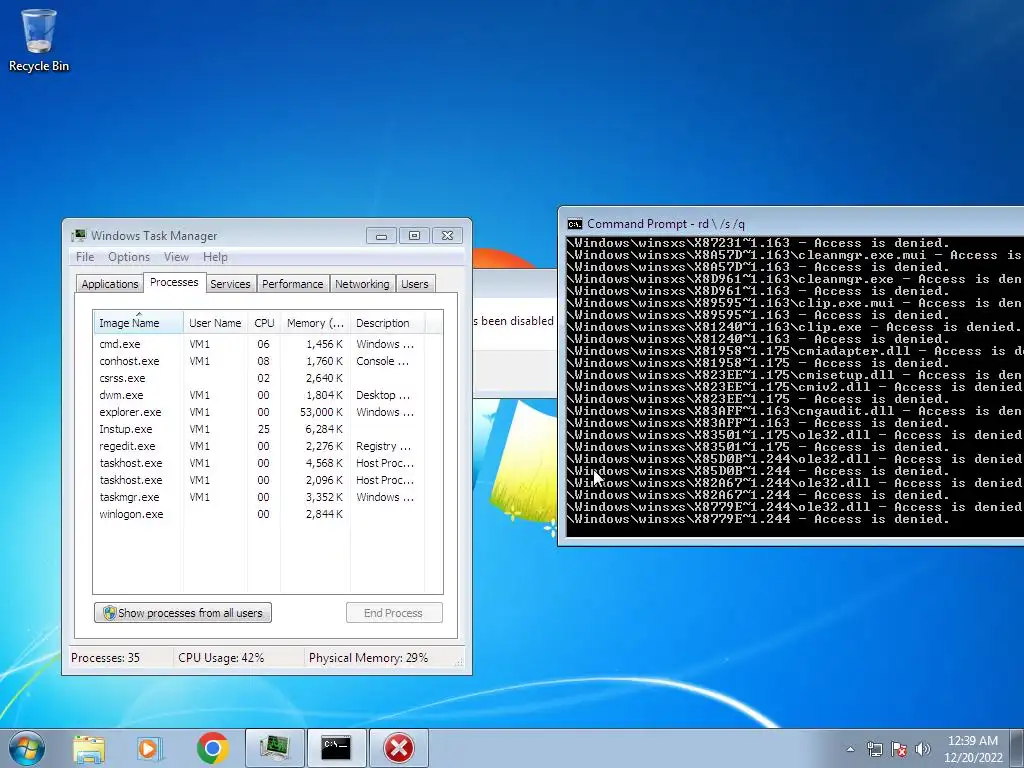This screenshot has width=1024, height=768.
Task: Open network status tray icon
Action: point(874,749)
